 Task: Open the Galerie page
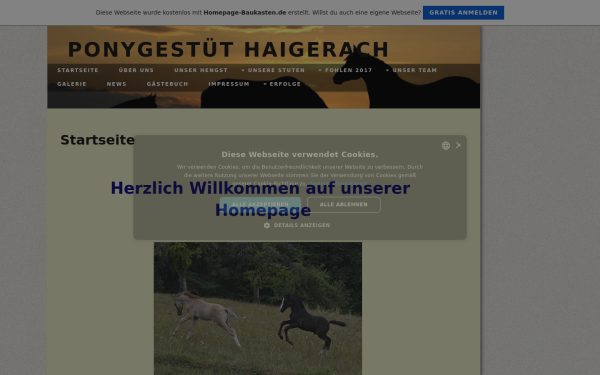[x=72, y=84]
